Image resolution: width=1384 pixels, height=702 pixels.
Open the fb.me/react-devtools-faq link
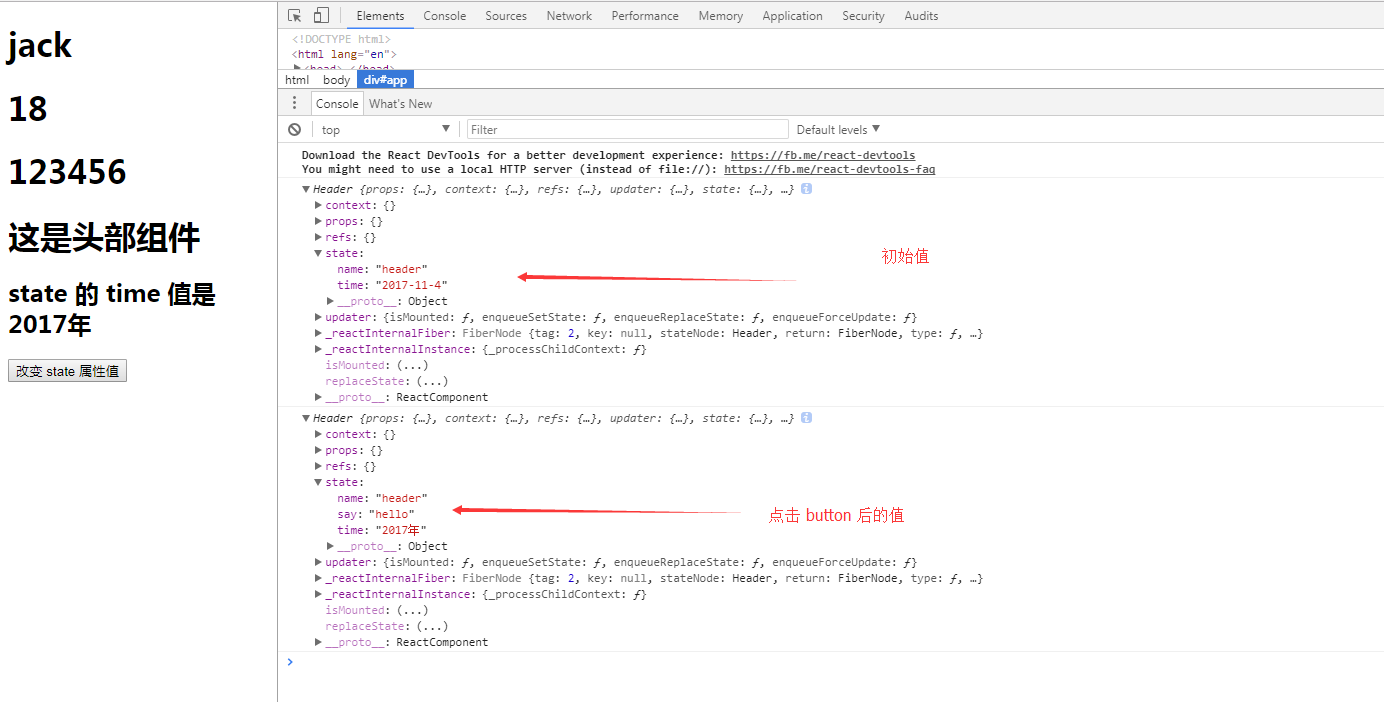(x=830, y=169)
